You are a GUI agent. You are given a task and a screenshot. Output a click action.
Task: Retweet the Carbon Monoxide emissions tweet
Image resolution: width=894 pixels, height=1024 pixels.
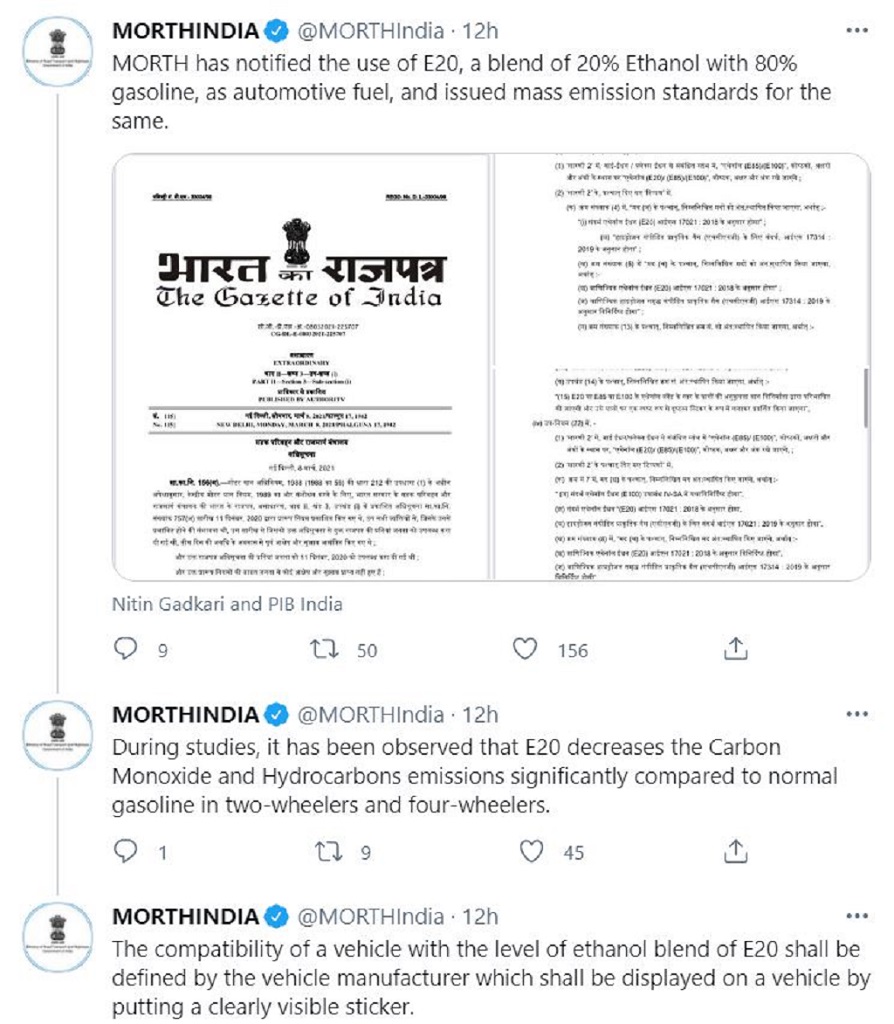324,851
